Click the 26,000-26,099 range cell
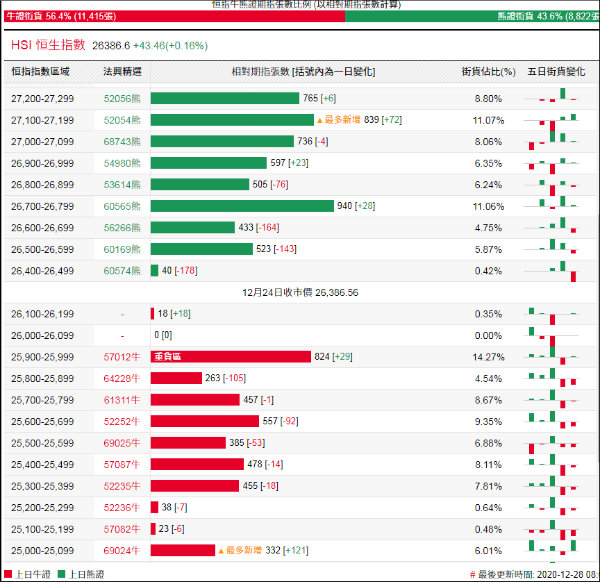 point(42,336)
